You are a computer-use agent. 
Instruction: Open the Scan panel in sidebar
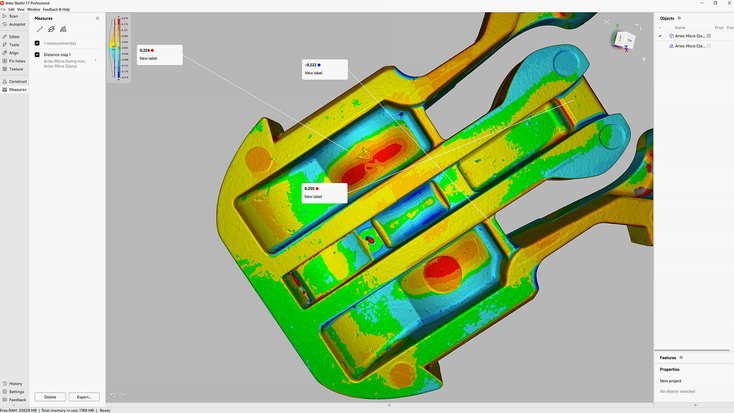pos(14,16)
